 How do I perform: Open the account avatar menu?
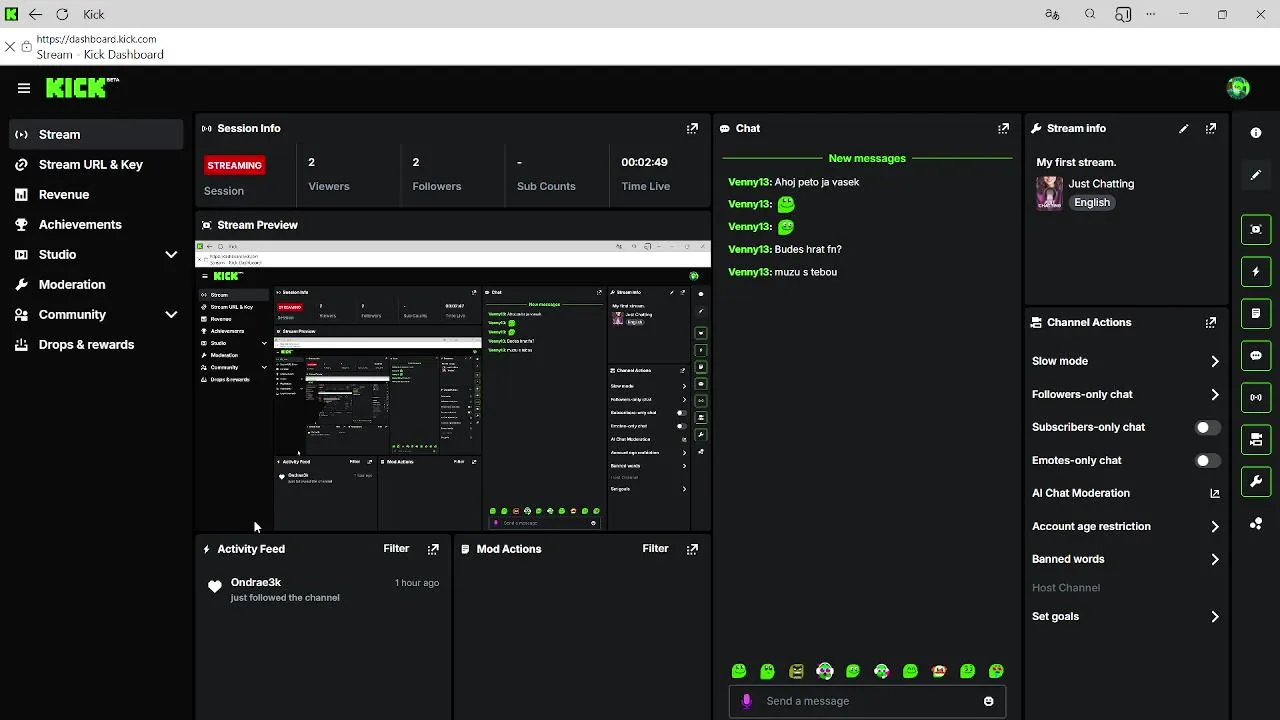tap(1238, 88)
